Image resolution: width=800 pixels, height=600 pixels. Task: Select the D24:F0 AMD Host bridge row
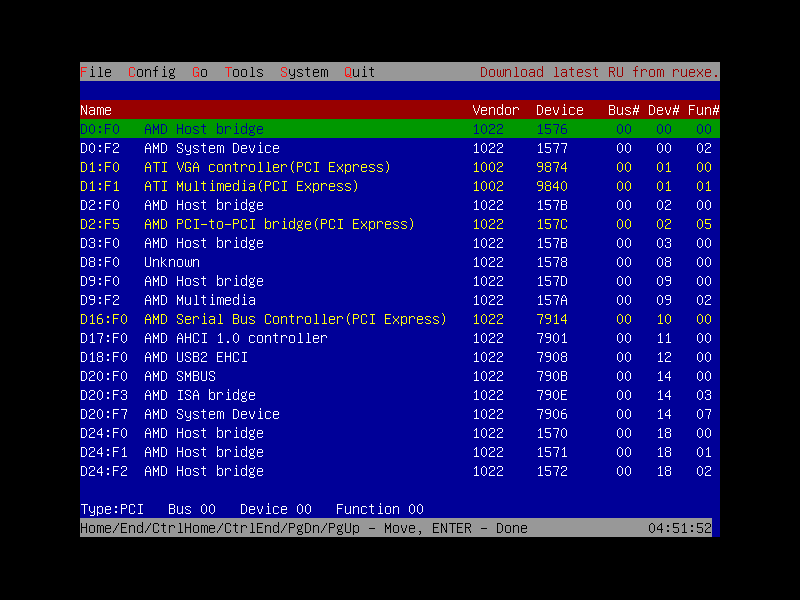pos(400,433)
